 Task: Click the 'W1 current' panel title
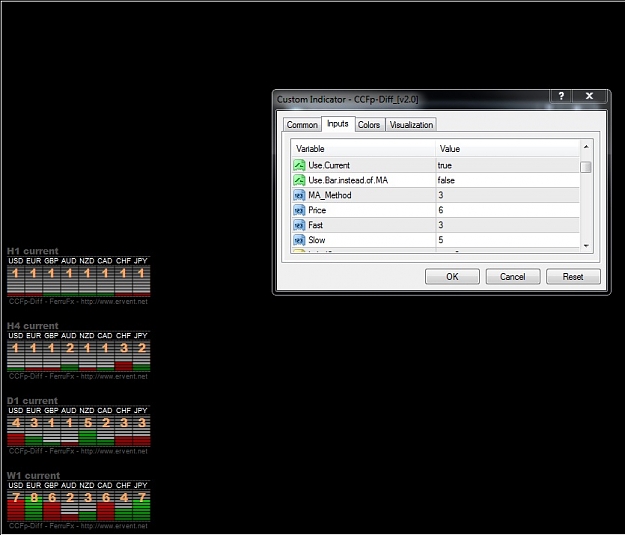click(33, 476)
